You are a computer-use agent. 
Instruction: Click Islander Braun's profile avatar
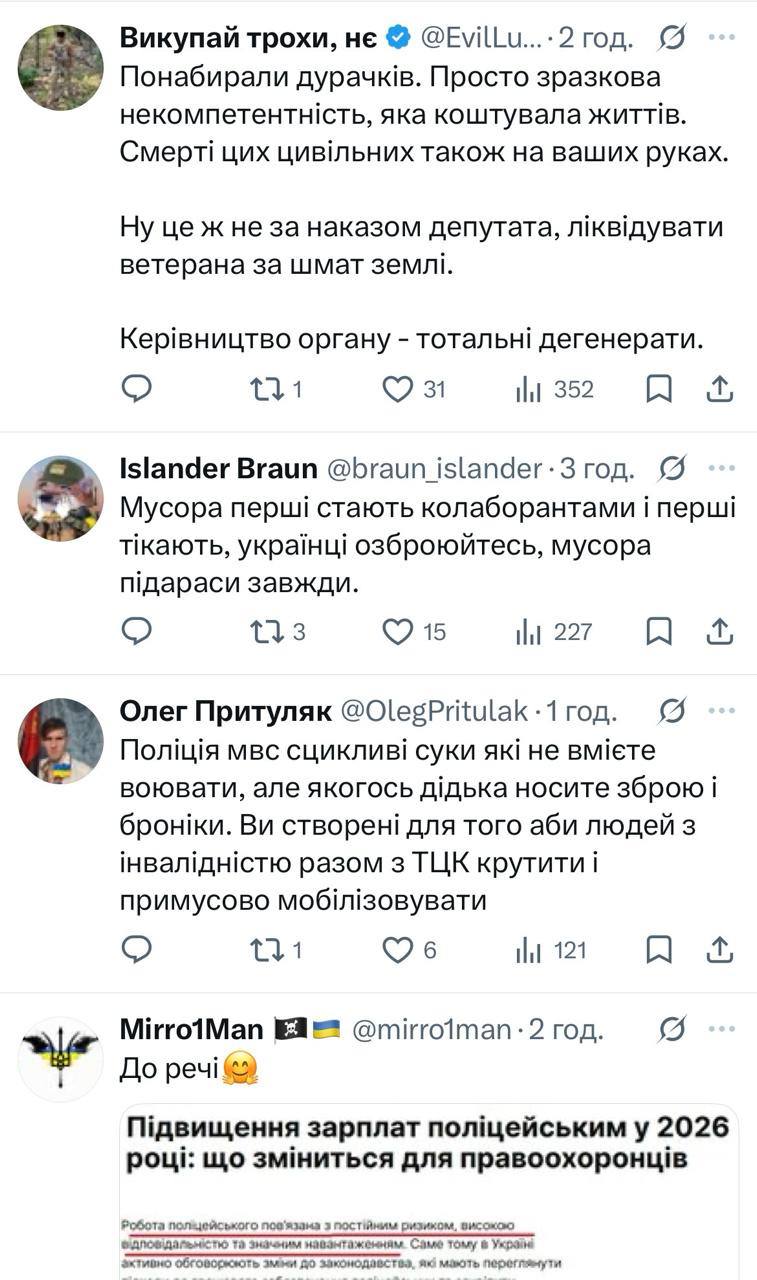pos(59,497)
